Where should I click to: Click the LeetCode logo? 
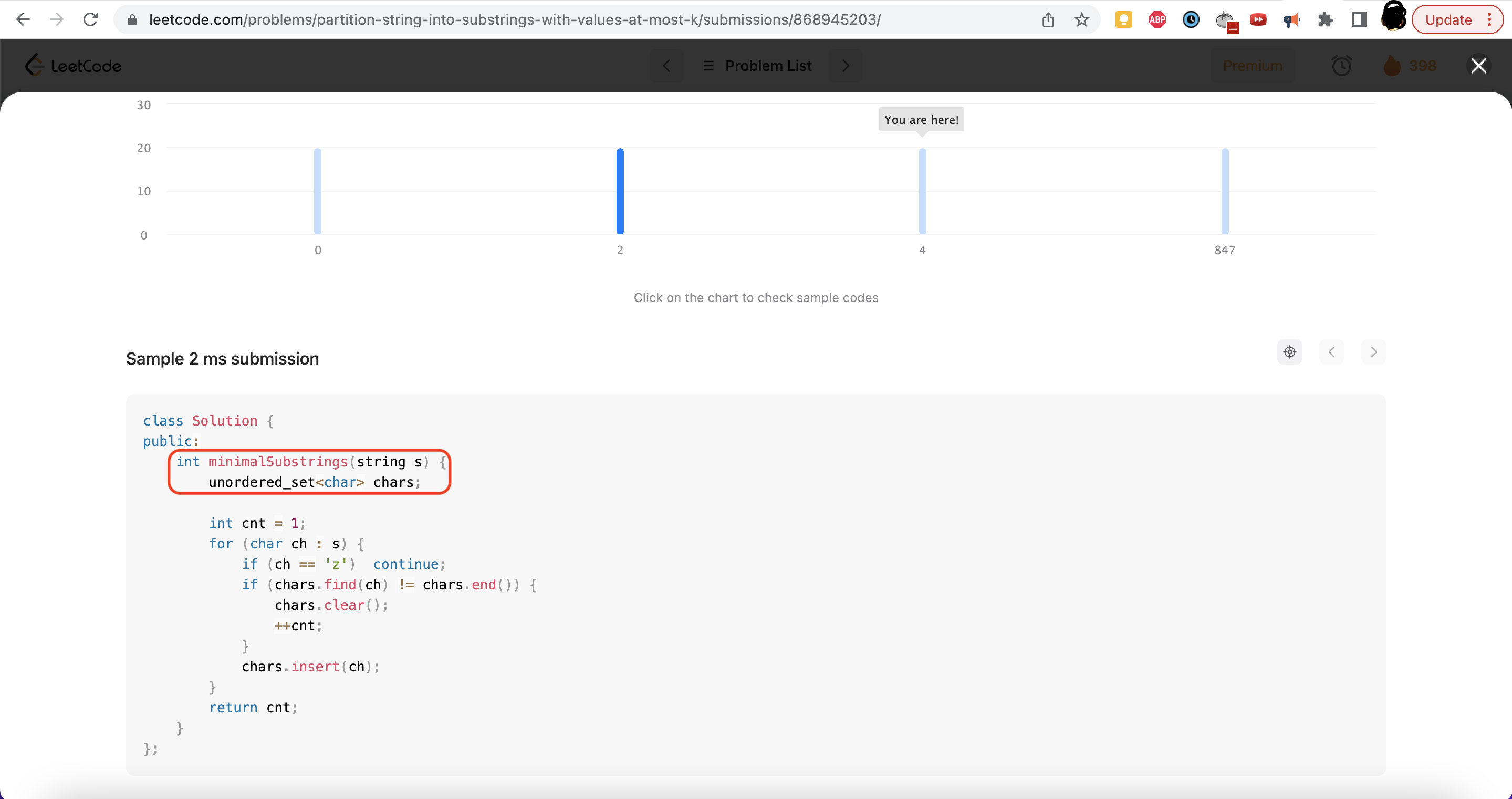[74, 65]
